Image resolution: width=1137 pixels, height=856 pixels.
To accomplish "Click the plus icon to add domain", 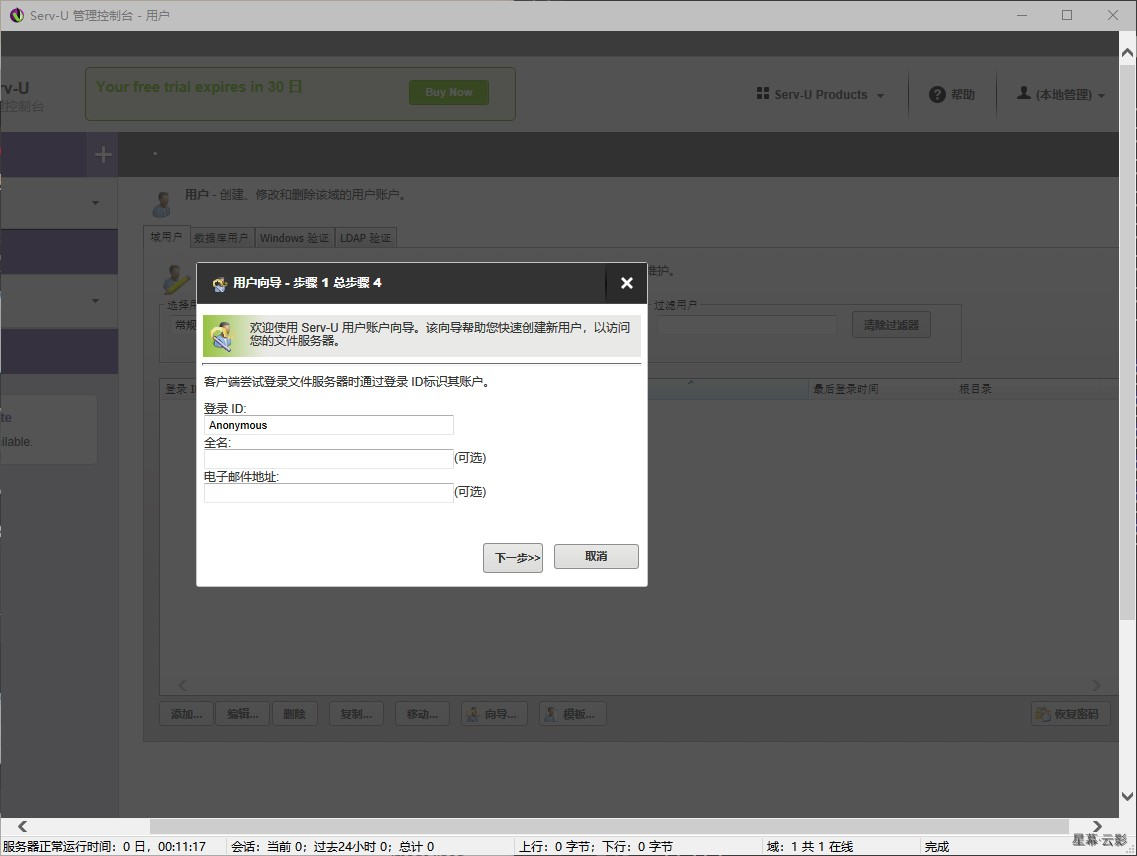I will tap(103, 155).
